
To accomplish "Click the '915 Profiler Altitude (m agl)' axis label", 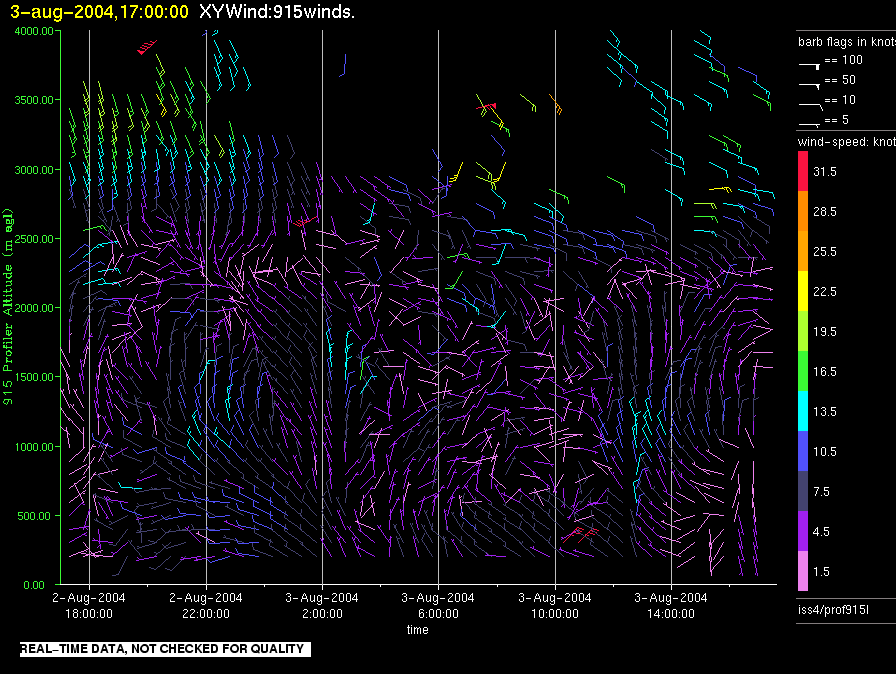I will tap(8, 307).
